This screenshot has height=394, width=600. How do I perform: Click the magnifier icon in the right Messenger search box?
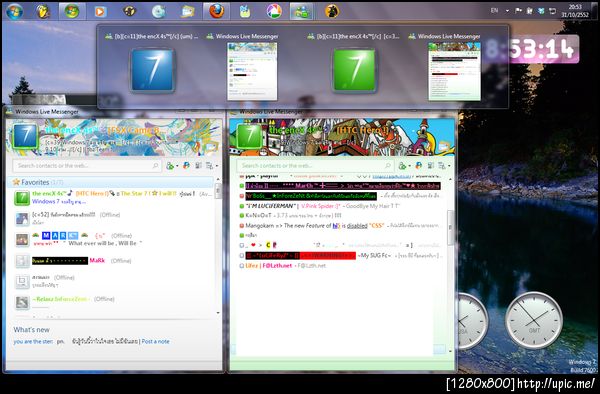point(388,166)
